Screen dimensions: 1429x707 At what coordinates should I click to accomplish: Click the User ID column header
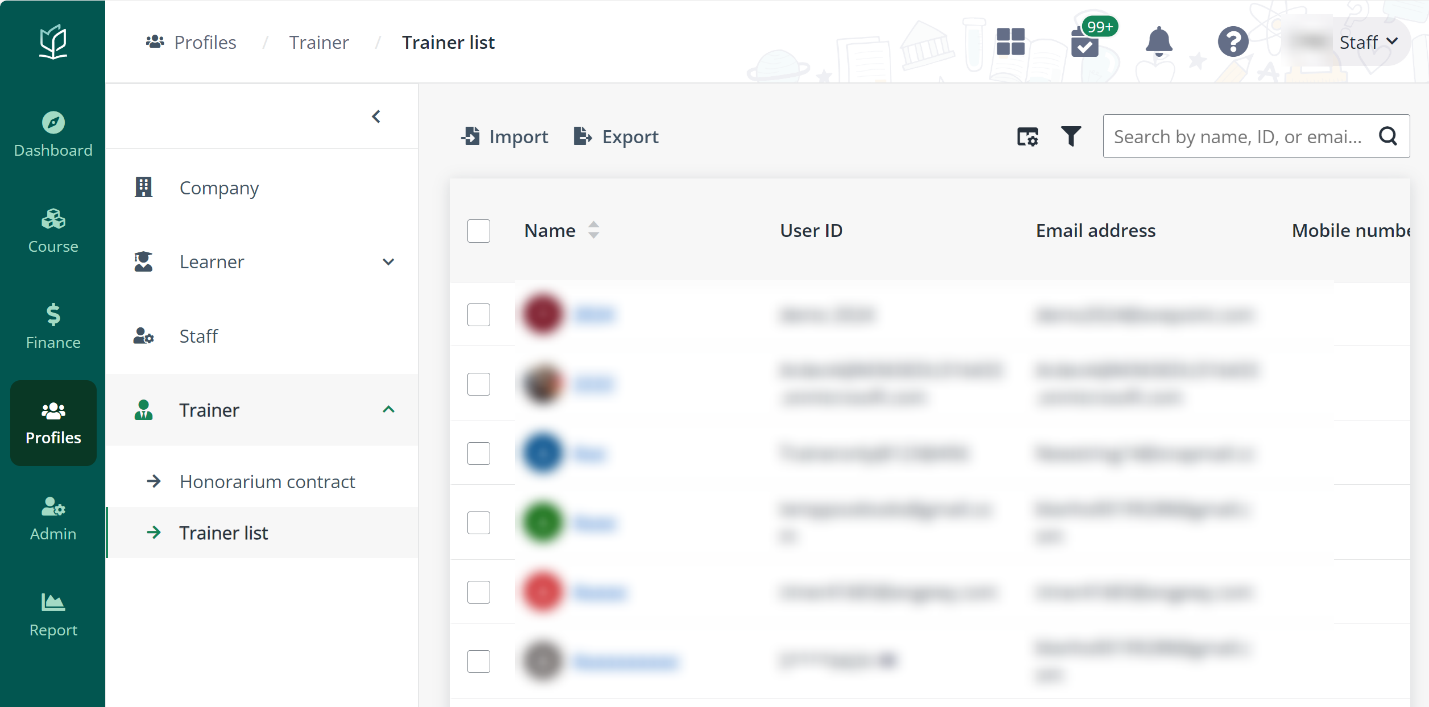coord(811,231)
